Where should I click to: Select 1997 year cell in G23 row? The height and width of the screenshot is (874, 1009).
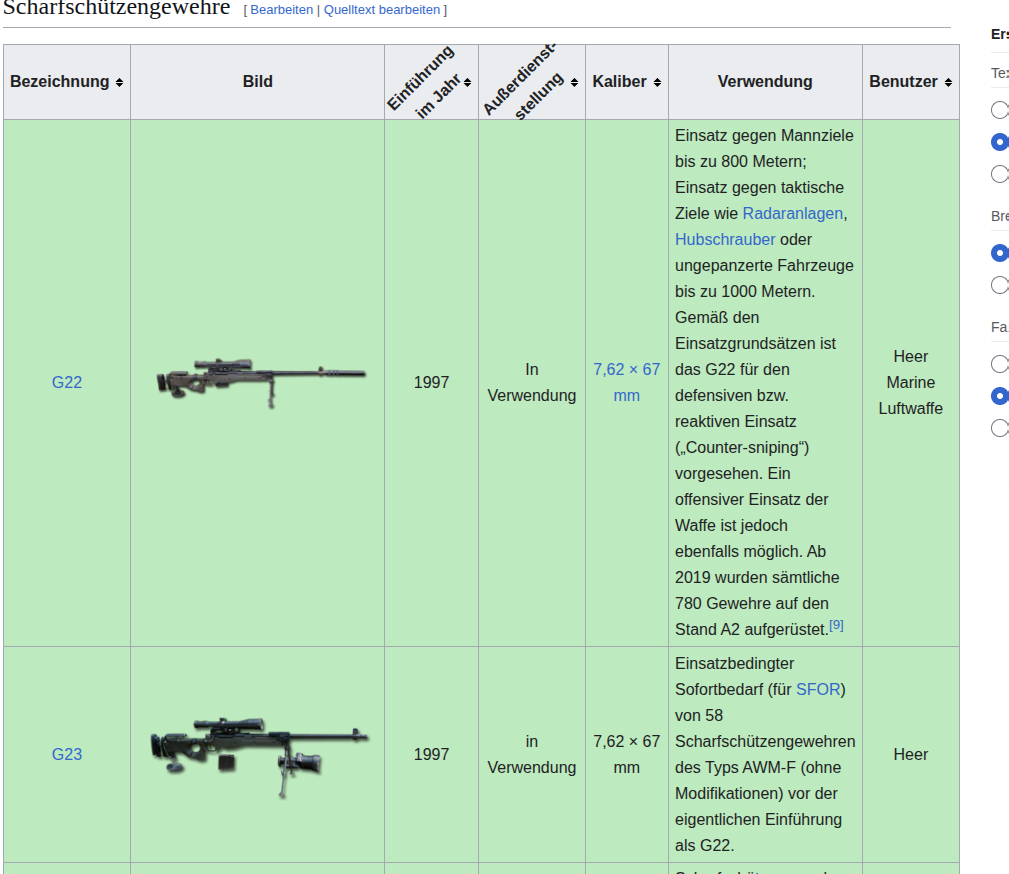[x=431, y=754]
